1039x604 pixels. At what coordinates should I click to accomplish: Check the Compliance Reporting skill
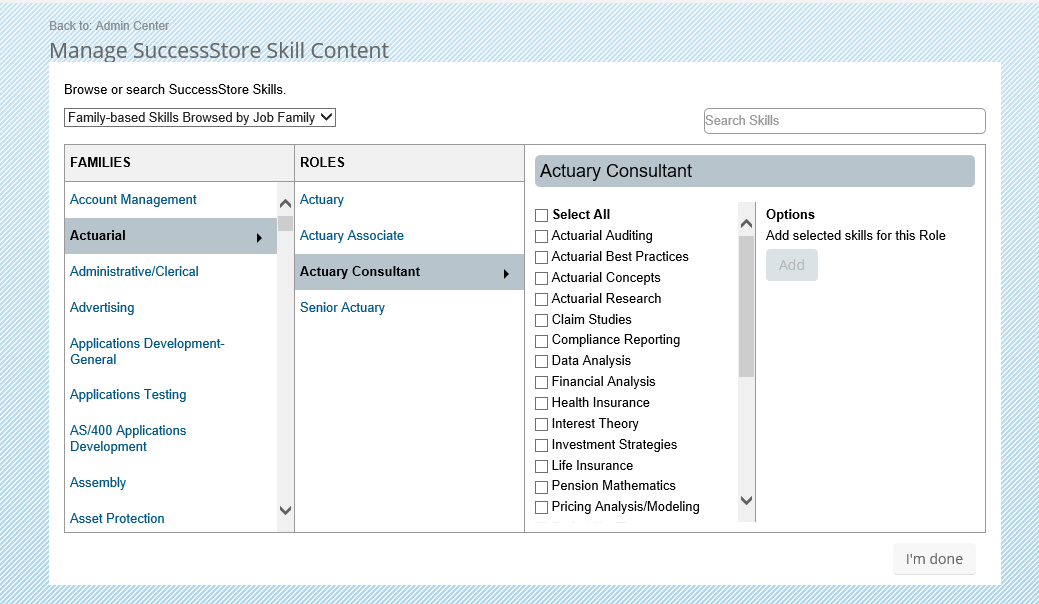(541, 340)
